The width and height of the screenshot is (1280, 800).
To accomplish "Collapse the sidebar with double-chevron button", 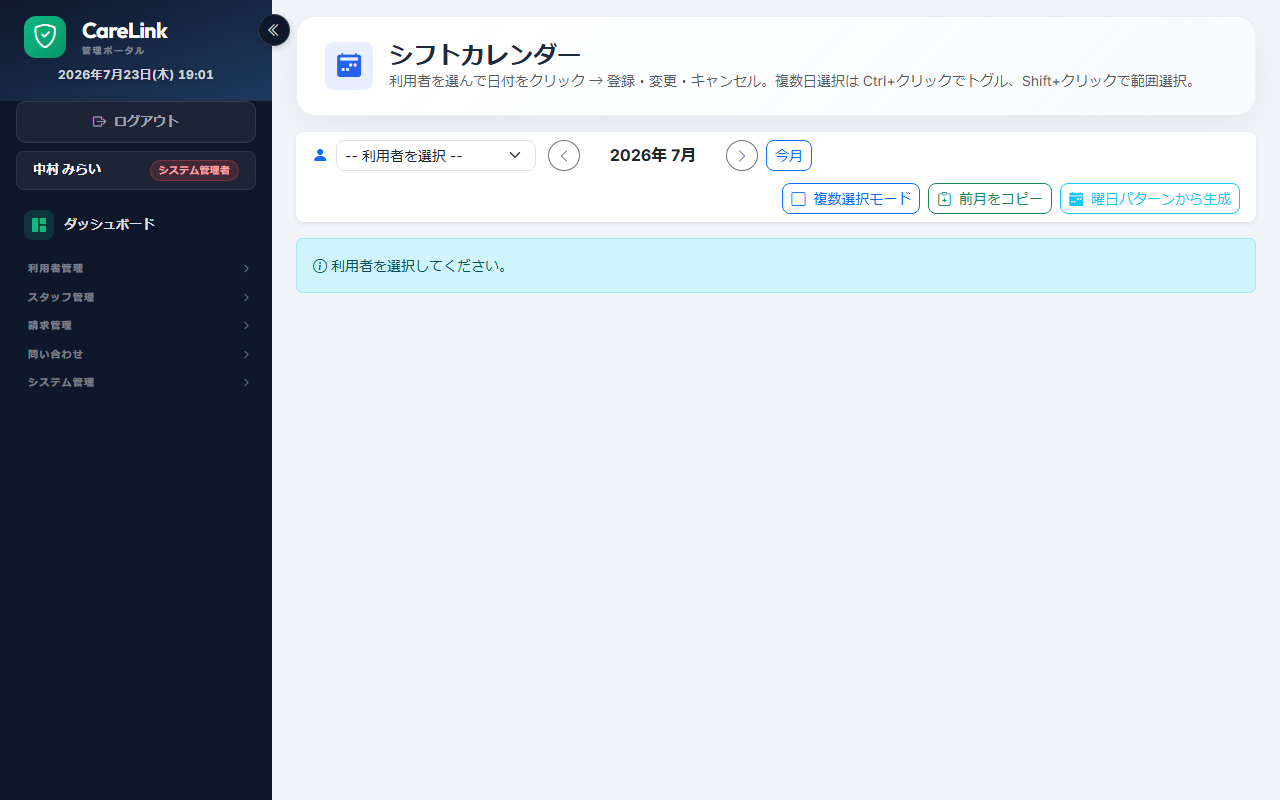I will [274, 30].
